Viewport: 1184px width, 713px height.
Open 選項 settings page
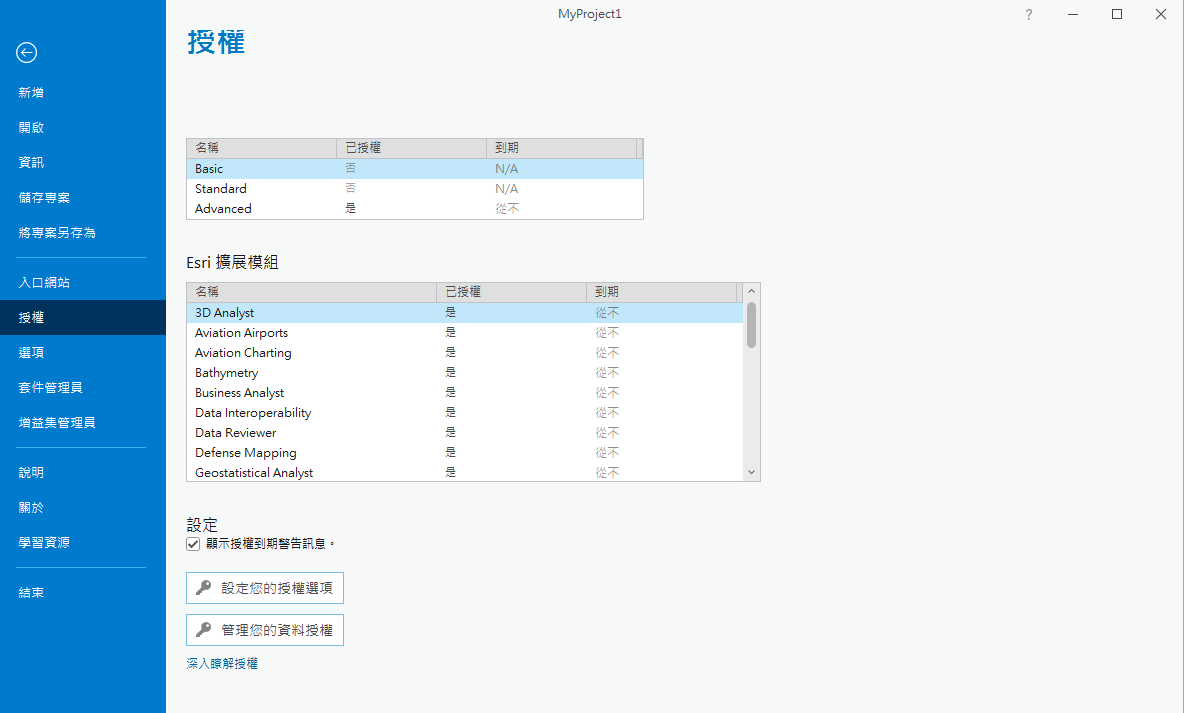click(x=31, y=353)
